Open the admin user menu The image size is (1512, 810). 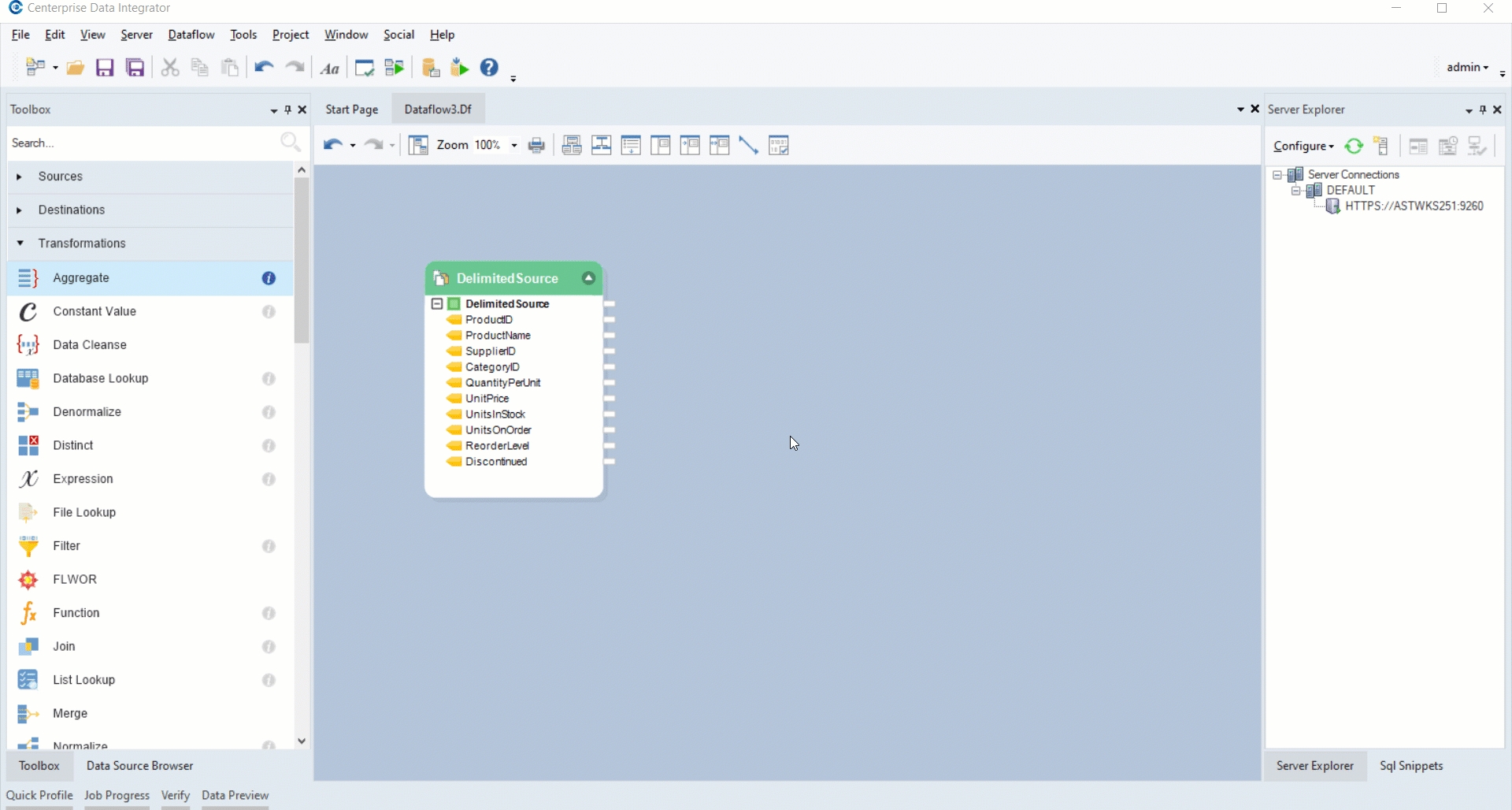click(x=1468, y=68)
